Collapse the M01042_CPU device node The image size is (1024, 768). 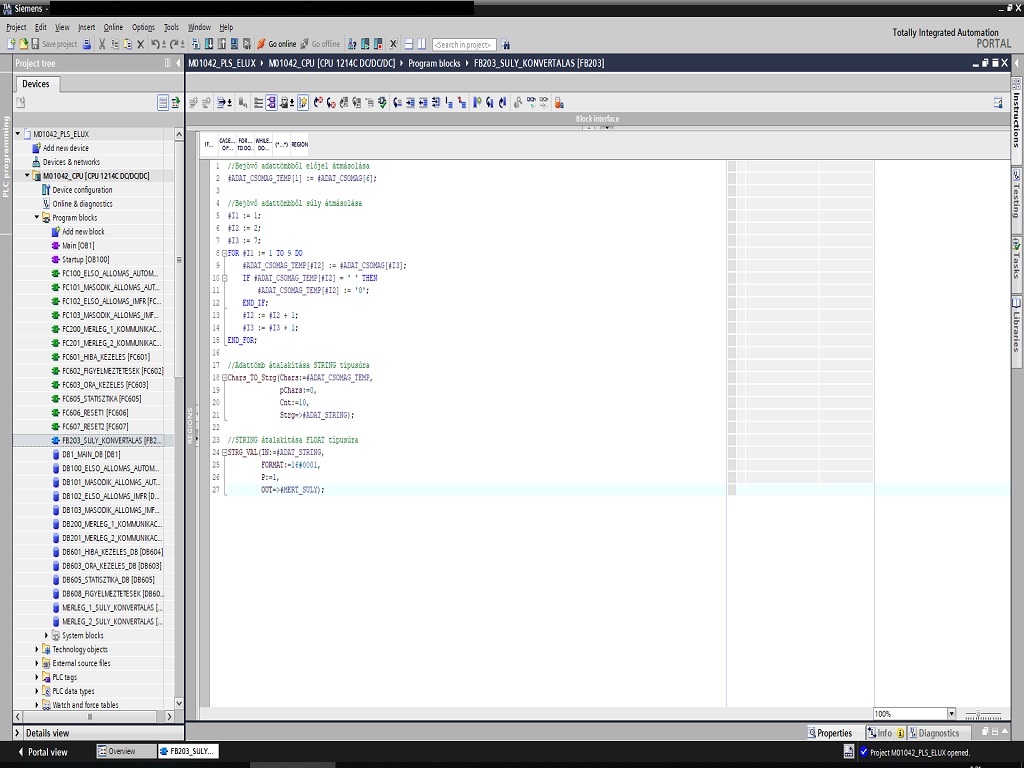[x=27, y=176]
